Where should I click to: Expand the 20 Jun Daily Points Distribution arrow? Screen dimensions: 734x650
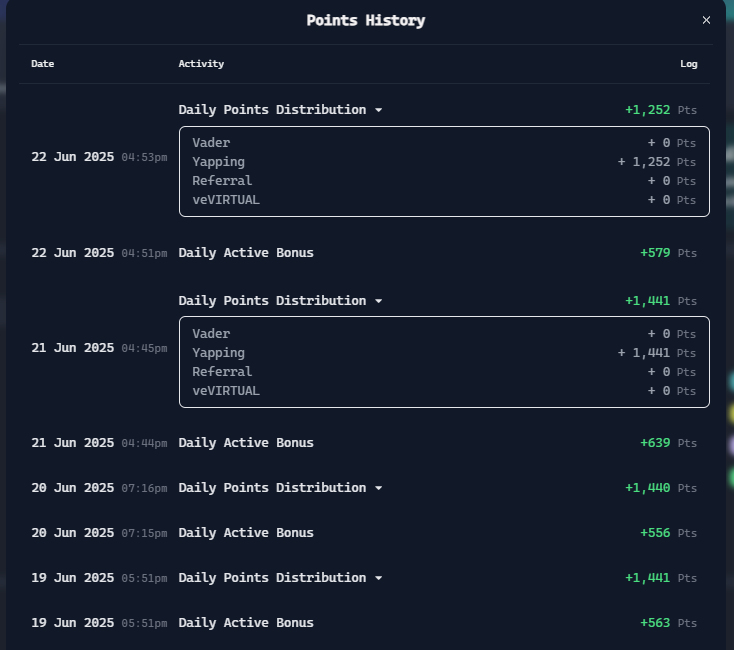click(379, 488)
